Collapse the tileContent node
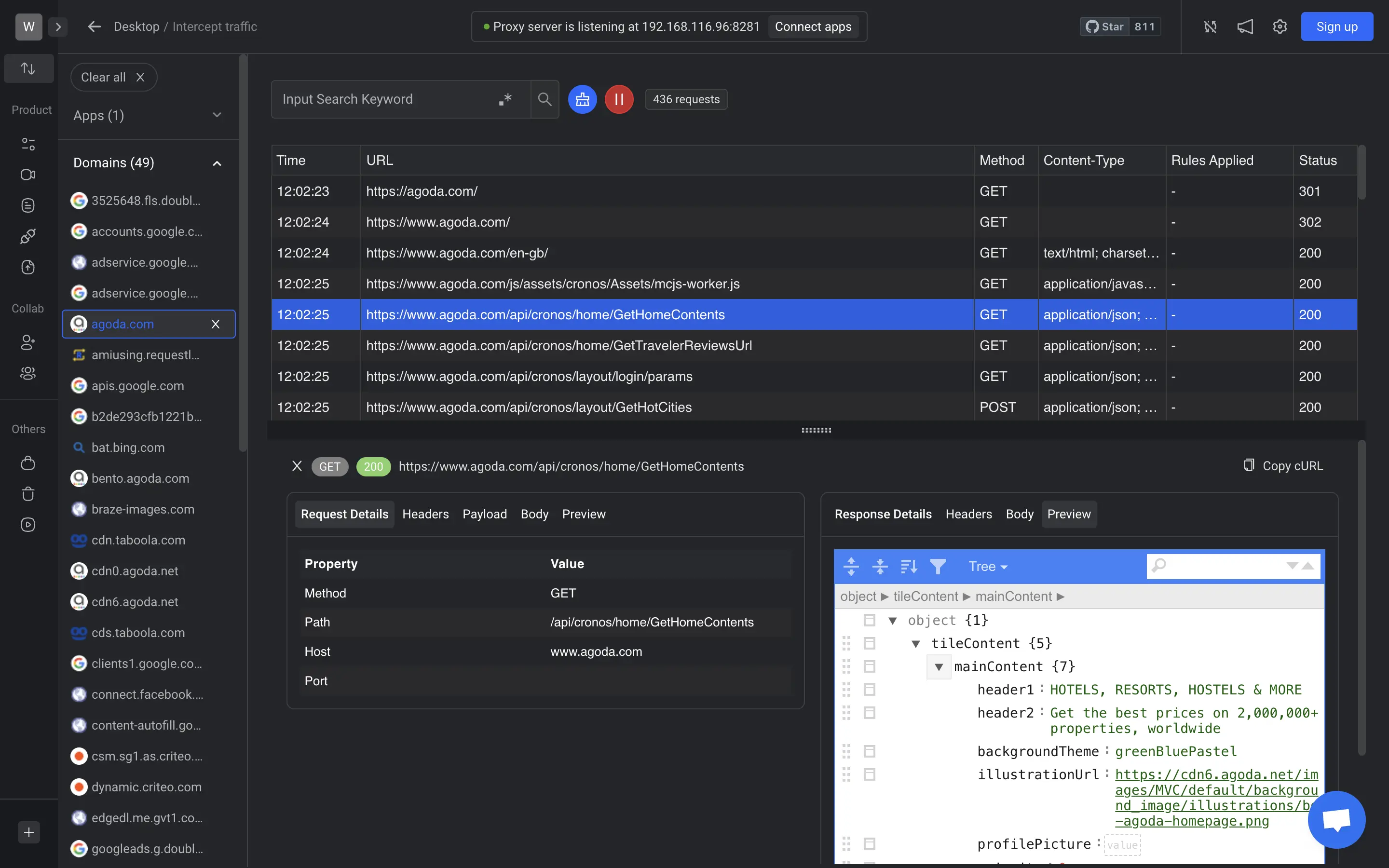Screen dimensions: 1389x868 (x=915, y=644)
